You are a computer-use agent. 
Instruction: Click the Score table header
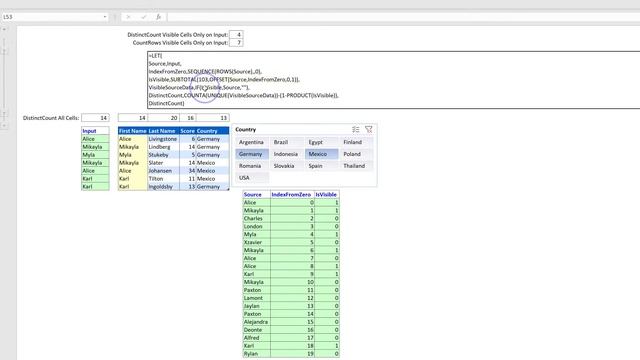187,131
